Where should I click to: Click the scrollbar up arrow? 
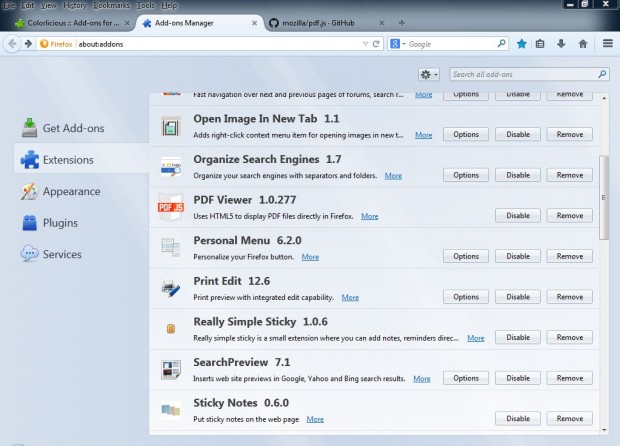[604, 98]
